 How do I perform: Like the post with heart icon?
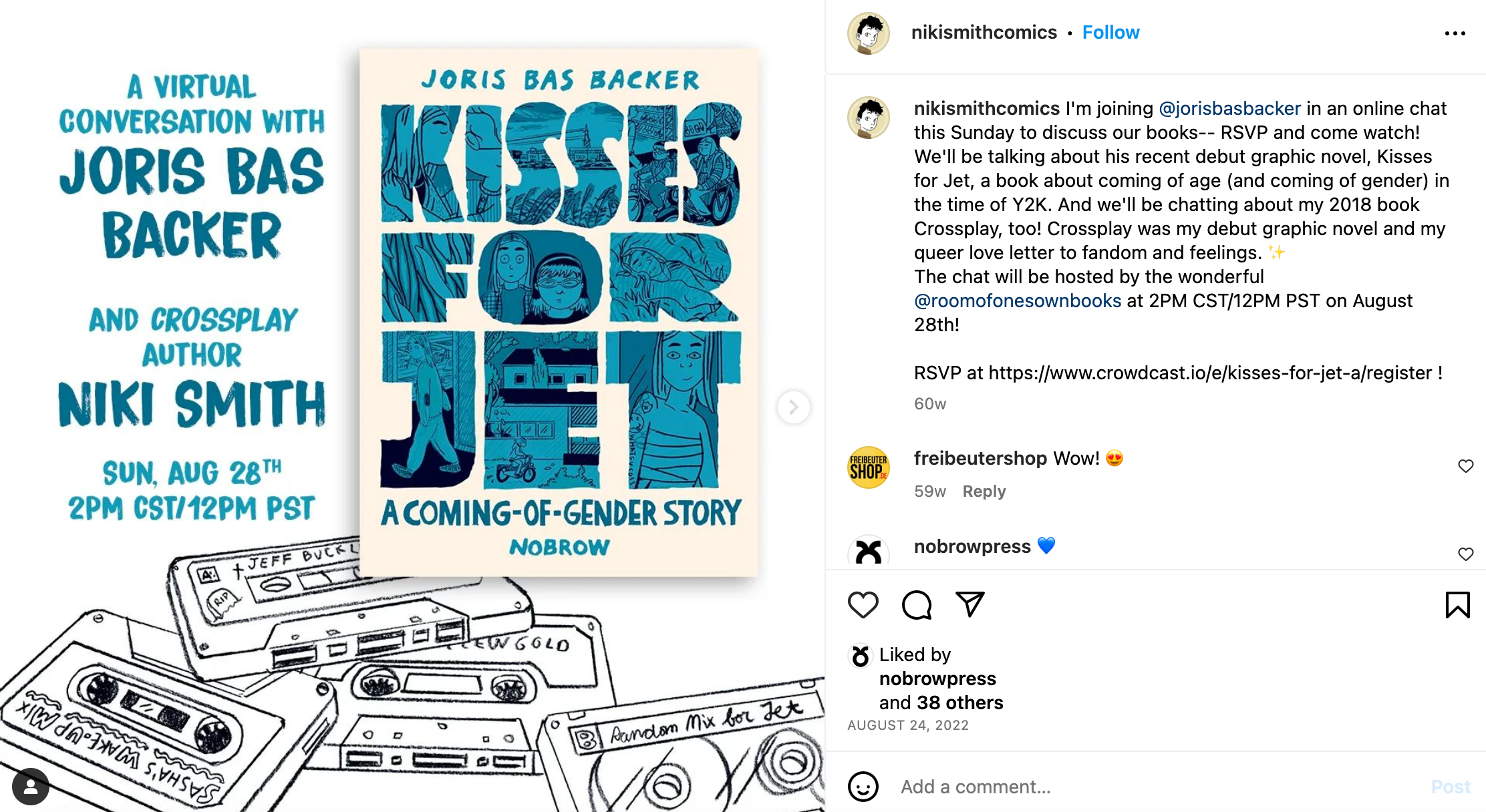click(863, 605)
